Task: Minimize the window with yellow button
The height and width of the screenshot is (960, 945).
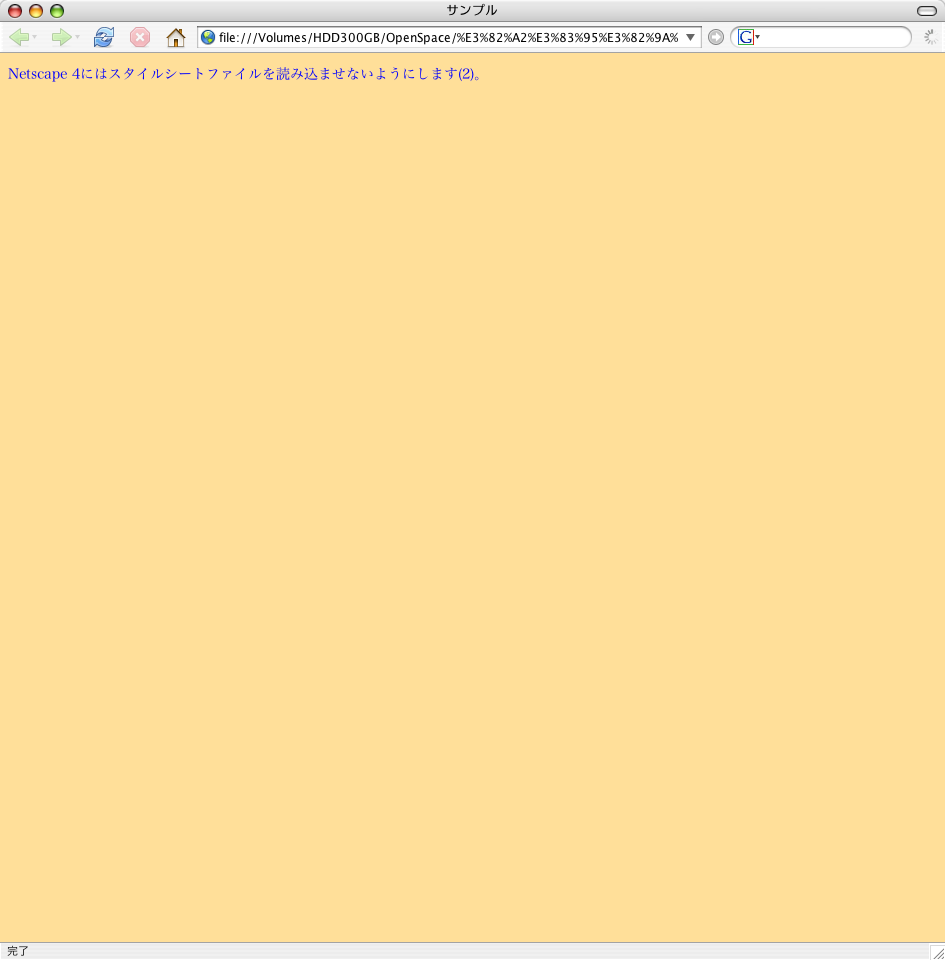Action: click(36, 10)
